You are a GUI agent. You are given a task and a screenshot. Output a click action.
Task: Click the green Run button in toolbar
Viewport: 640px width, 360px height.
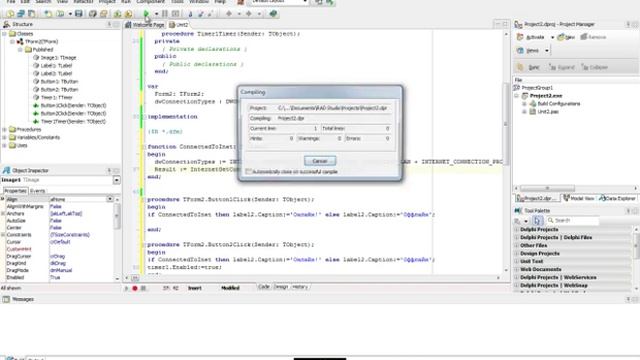146,13
